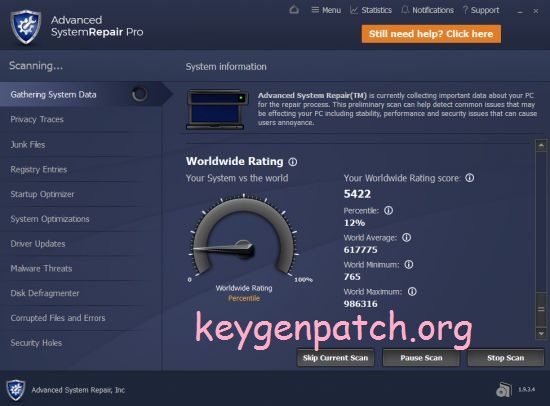The width and height of the screenshot is (550, 406).
Task: Click the World Maximum value 986316
Action: [x=361, y=304]
